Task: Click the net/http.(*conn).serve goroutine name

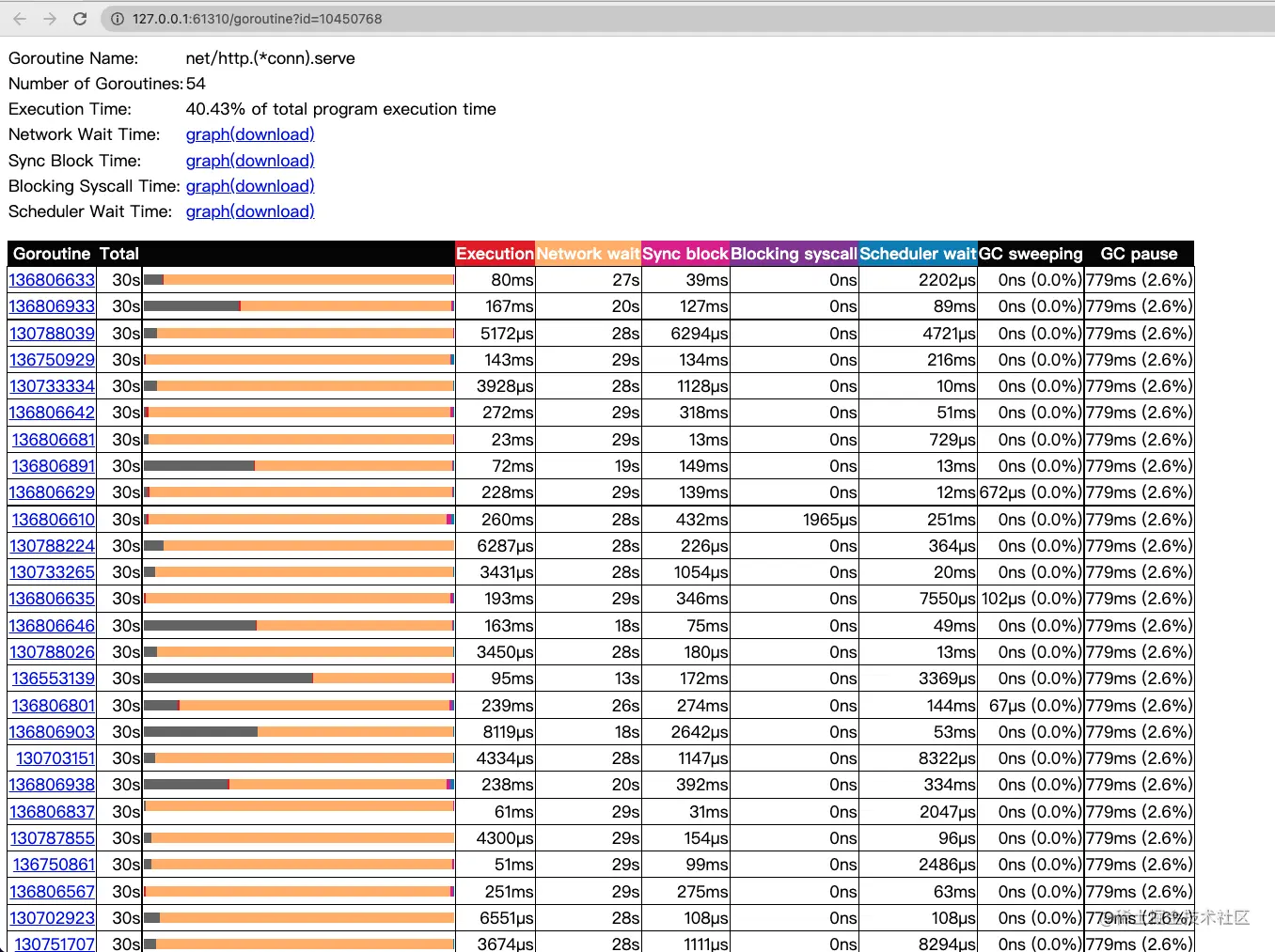Action: click(x=271, y=58)
